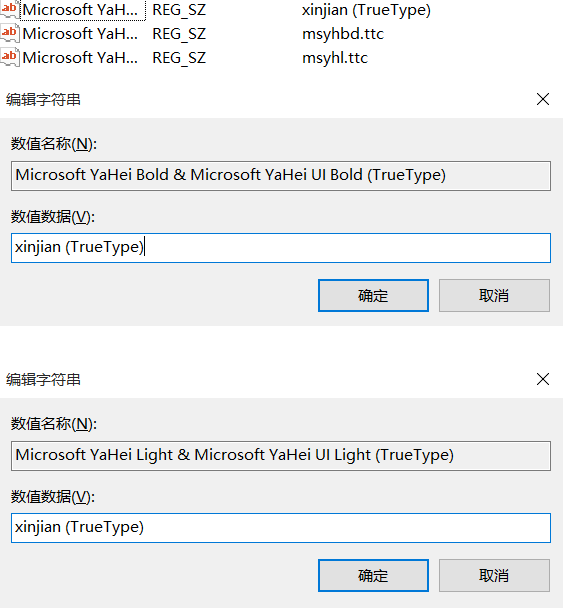
Task: Confirm with 确定 in the lower dialog
Action: [373, 575]
